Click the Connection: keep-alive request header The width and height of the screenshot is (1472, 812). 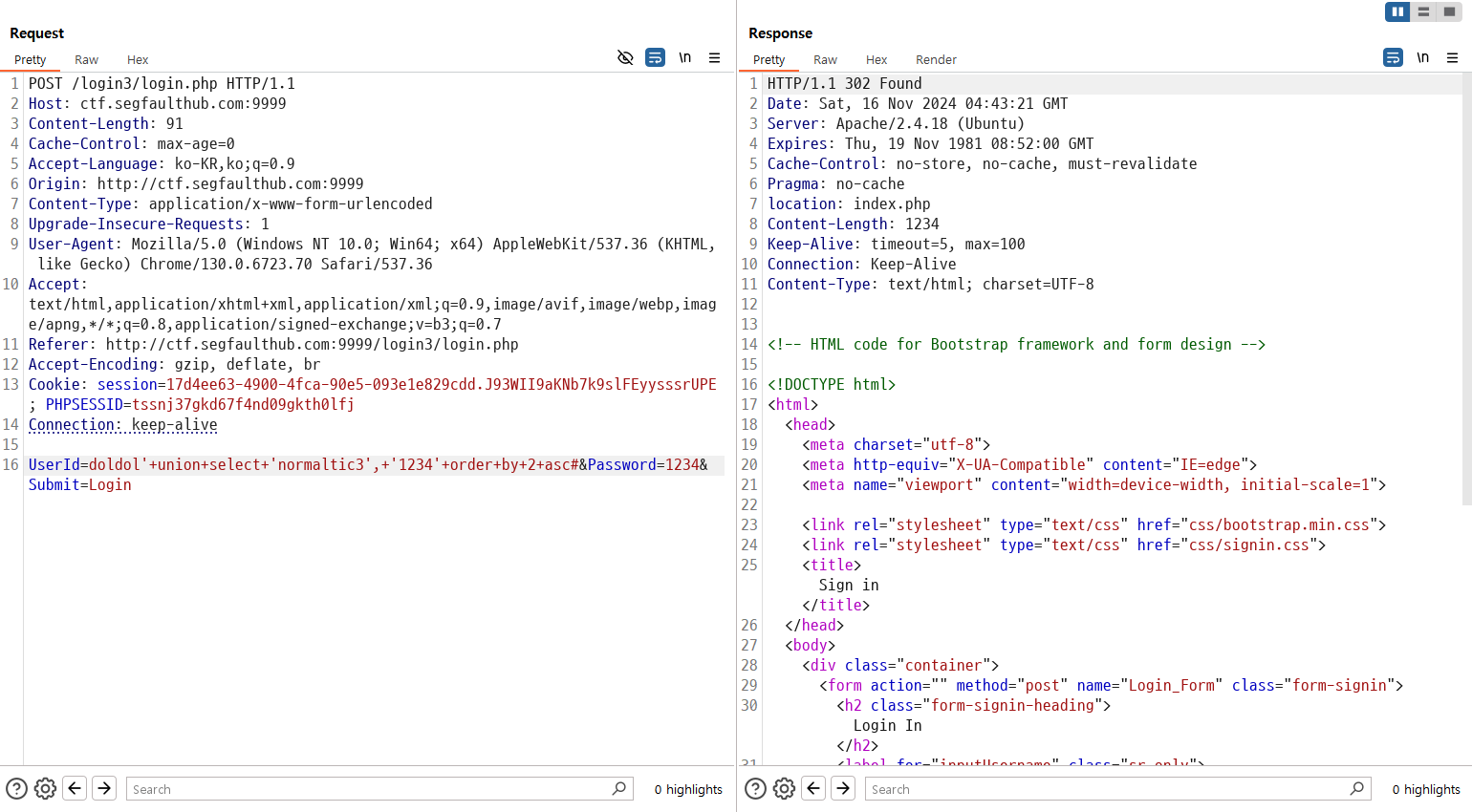pyautogui.click(x=122, y=424)
